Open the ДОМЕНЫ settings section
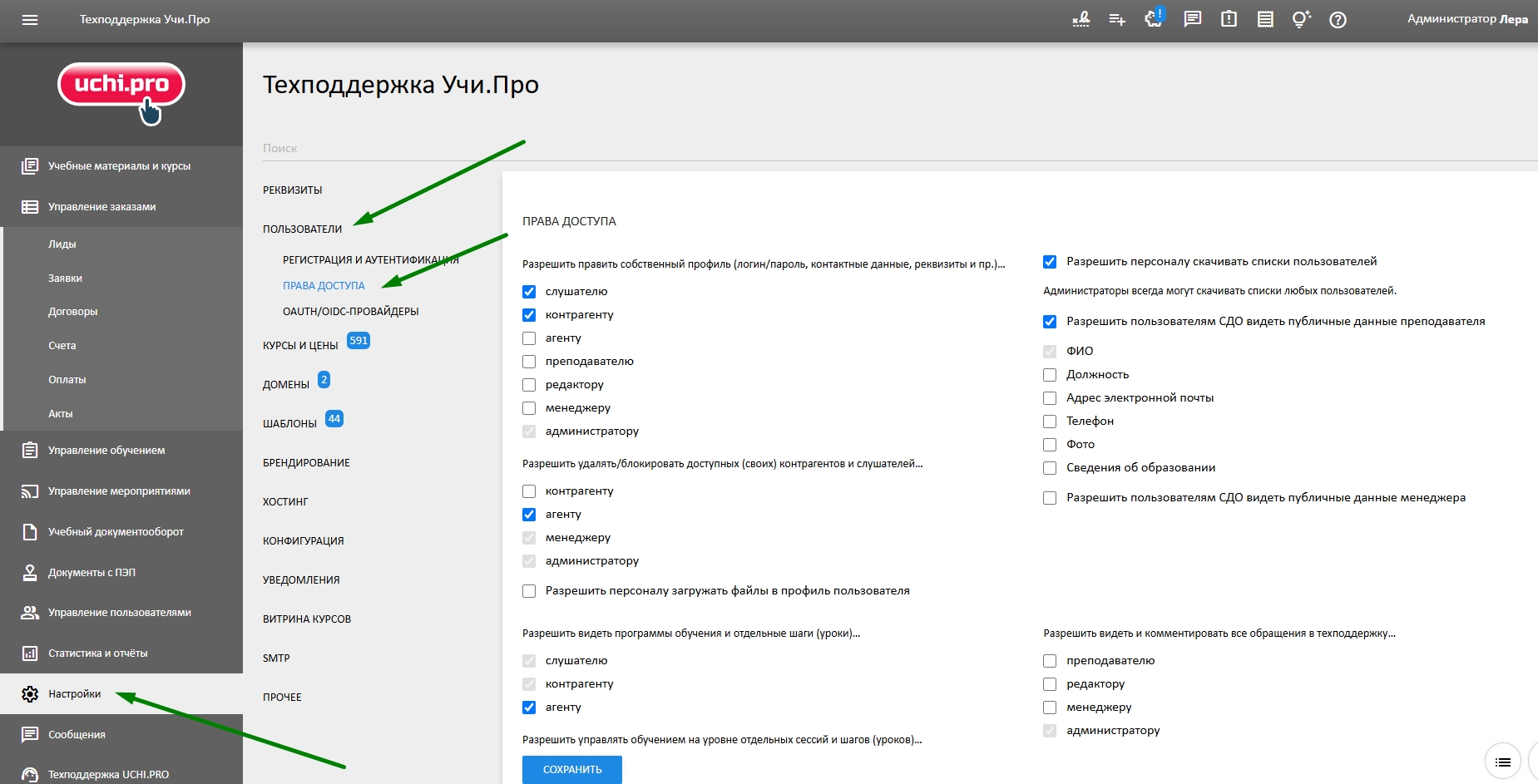Image resolution: width=1538 pixels, height=784 pixels. (286, 385)
